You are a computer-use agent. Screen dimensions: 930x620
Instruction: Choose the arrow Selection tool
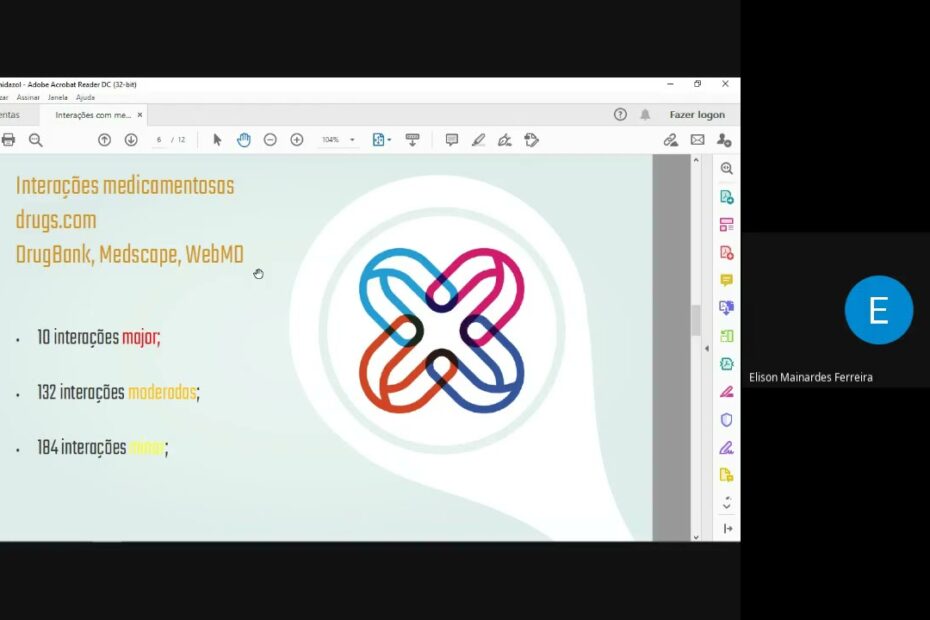217,140
